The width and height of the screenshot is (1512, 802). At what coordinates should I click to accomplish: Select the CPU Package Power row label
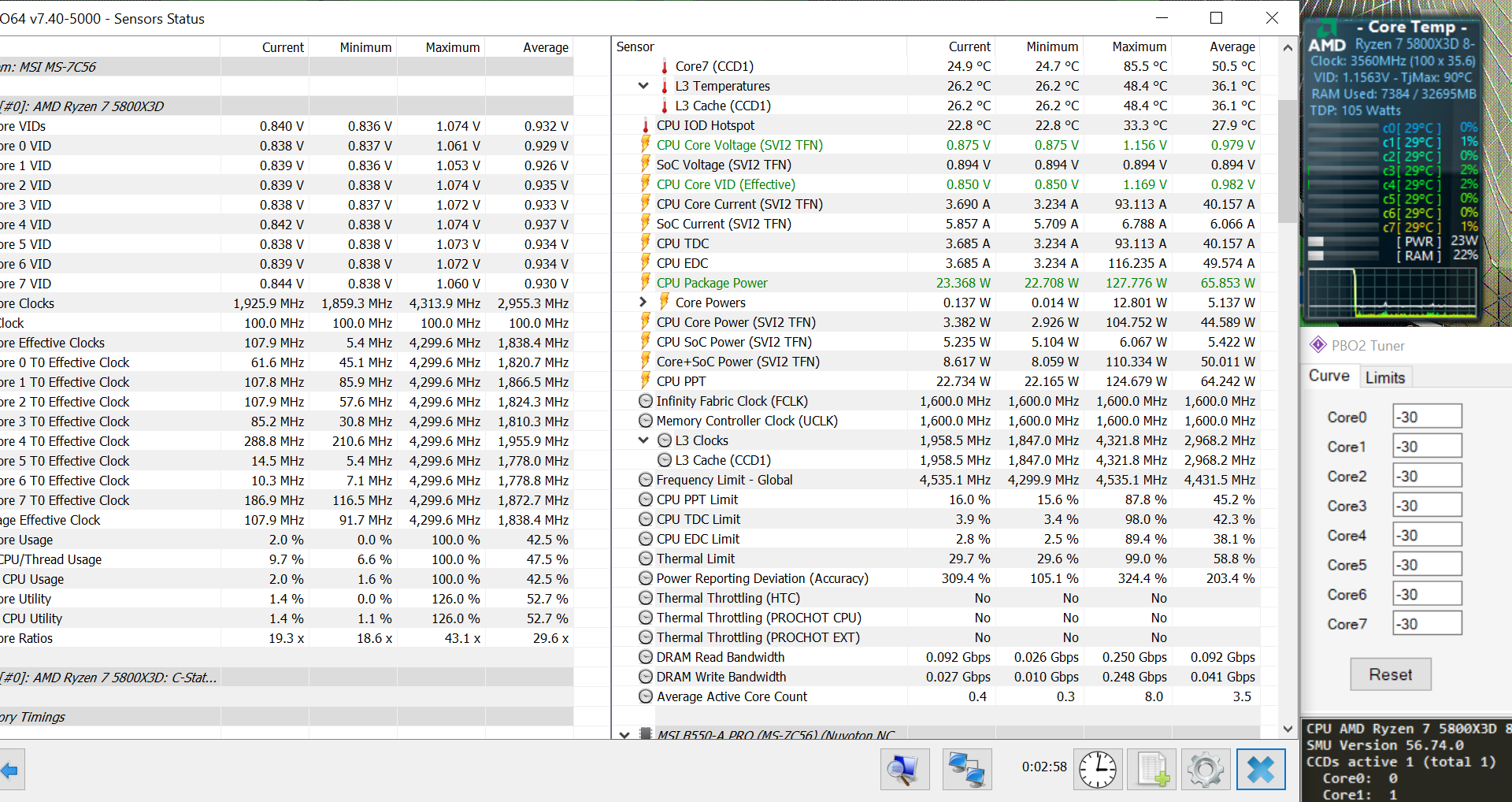pos(712,283)
